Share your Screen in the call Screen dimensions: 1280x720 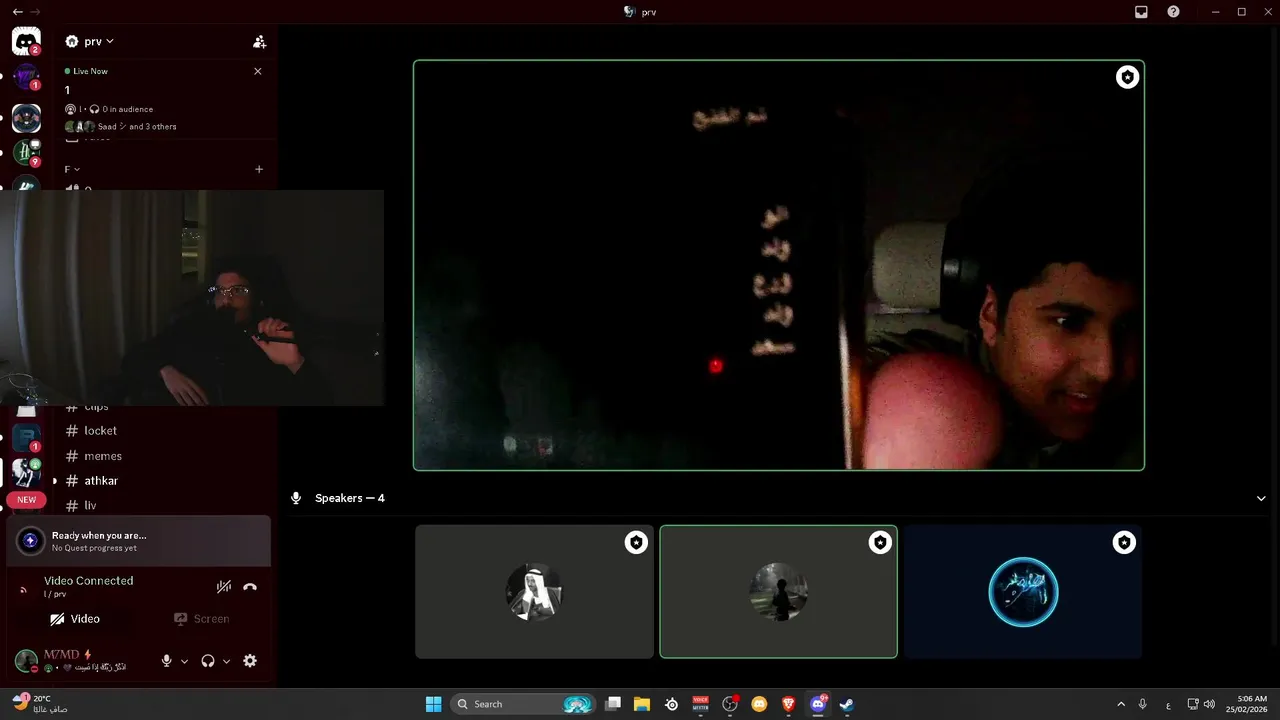[202, 619]
